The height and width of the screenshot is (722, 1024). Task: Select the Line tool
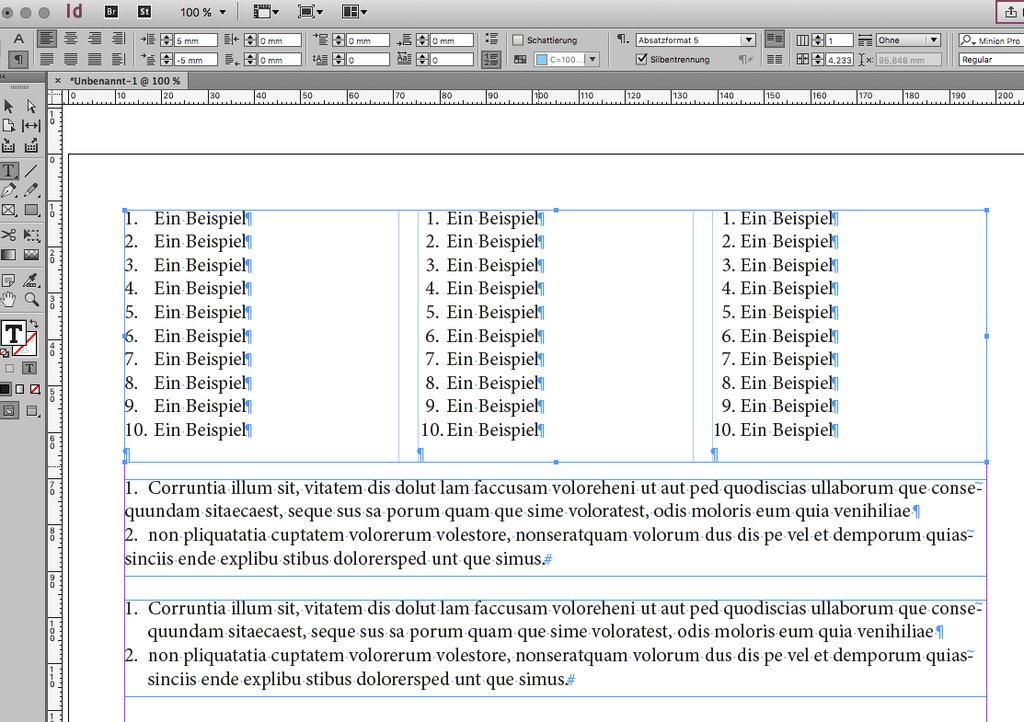click(x=32, y=171)
